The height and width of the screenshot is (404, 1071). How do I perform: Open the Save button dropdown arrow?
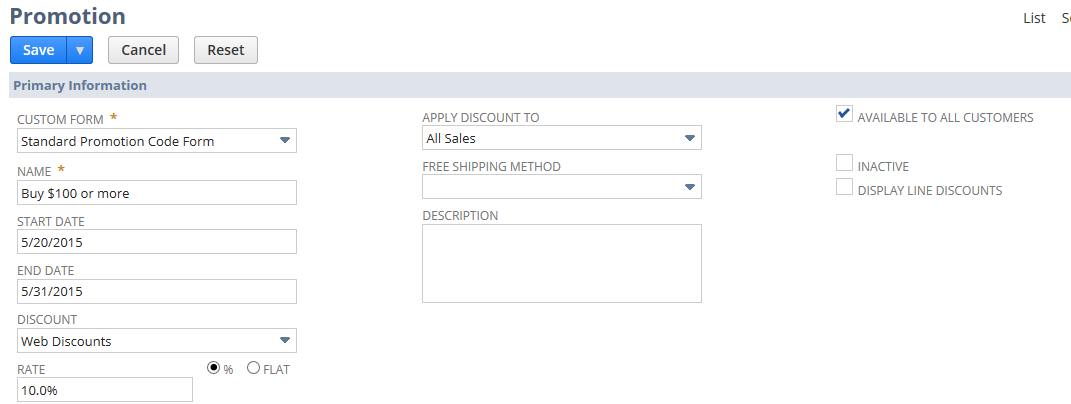point(80,50)
